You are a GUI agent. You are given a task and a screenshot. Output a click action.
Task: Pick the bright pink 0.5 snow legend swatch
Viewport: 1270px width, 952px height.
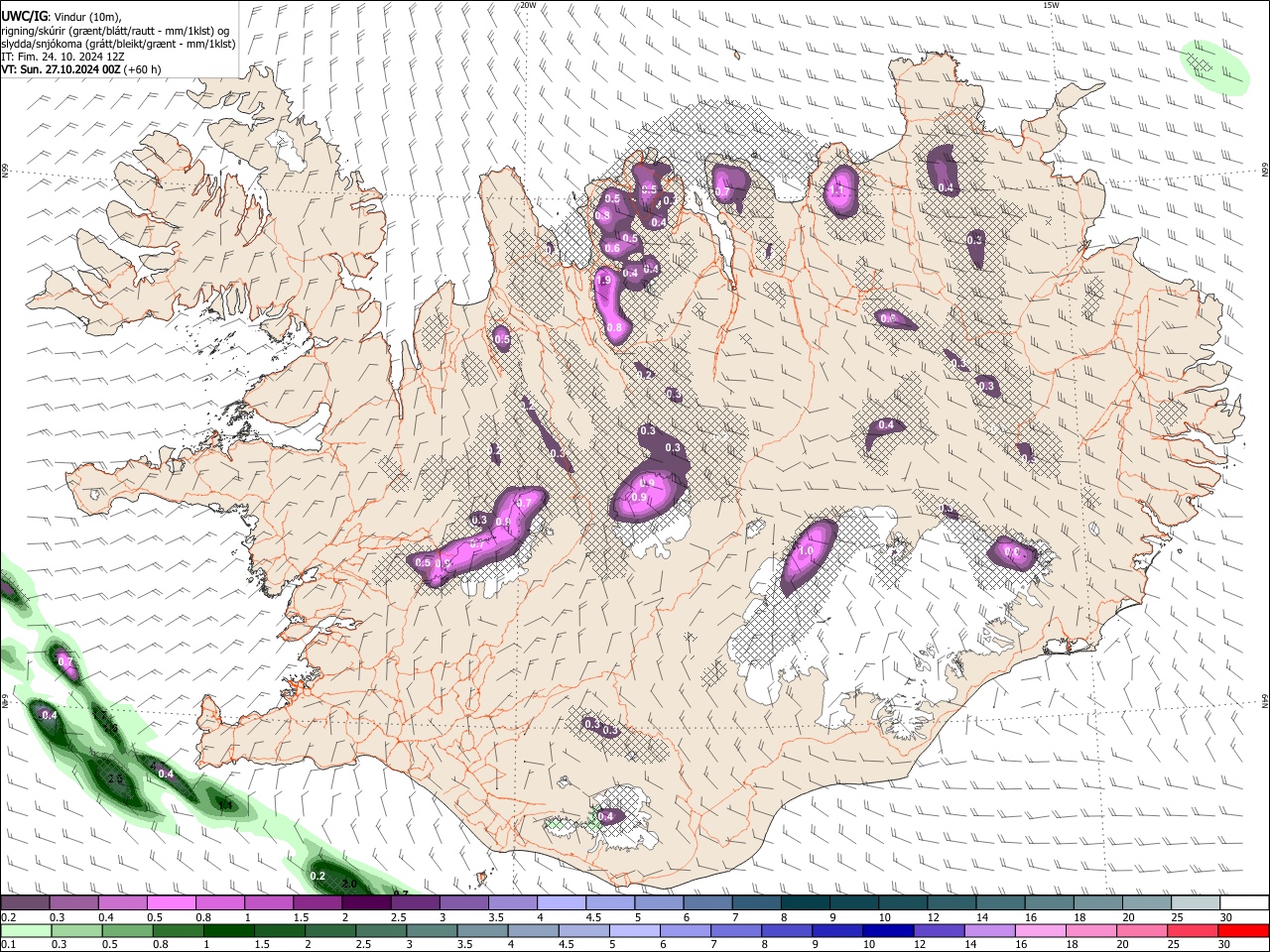(x=171, y=903)
